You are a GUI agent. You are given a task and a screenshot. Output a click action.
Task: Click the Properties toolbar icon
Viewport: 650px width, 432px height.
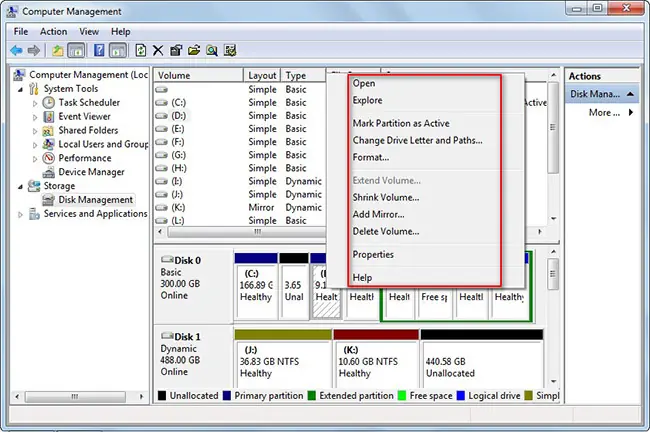pos(176,51)
